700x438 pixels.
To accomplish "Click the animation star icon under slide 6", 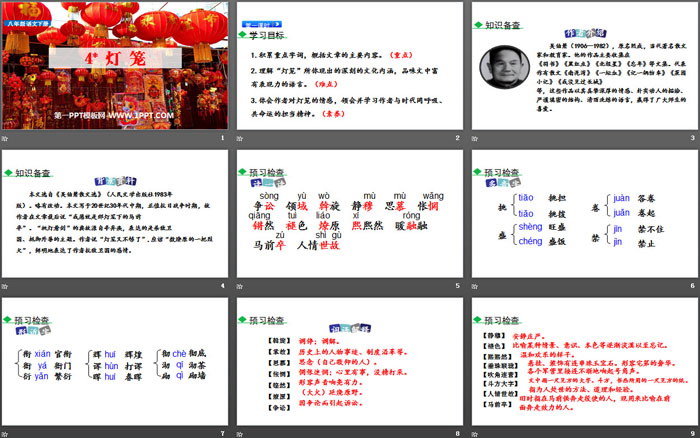I will tap(475, 286).
